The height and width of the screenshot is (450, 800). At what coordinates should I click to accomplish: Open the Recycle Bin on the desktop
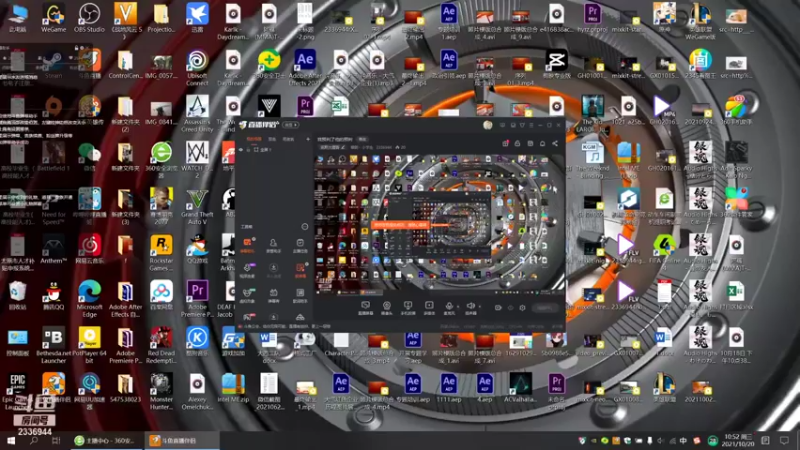pos(18,296)
